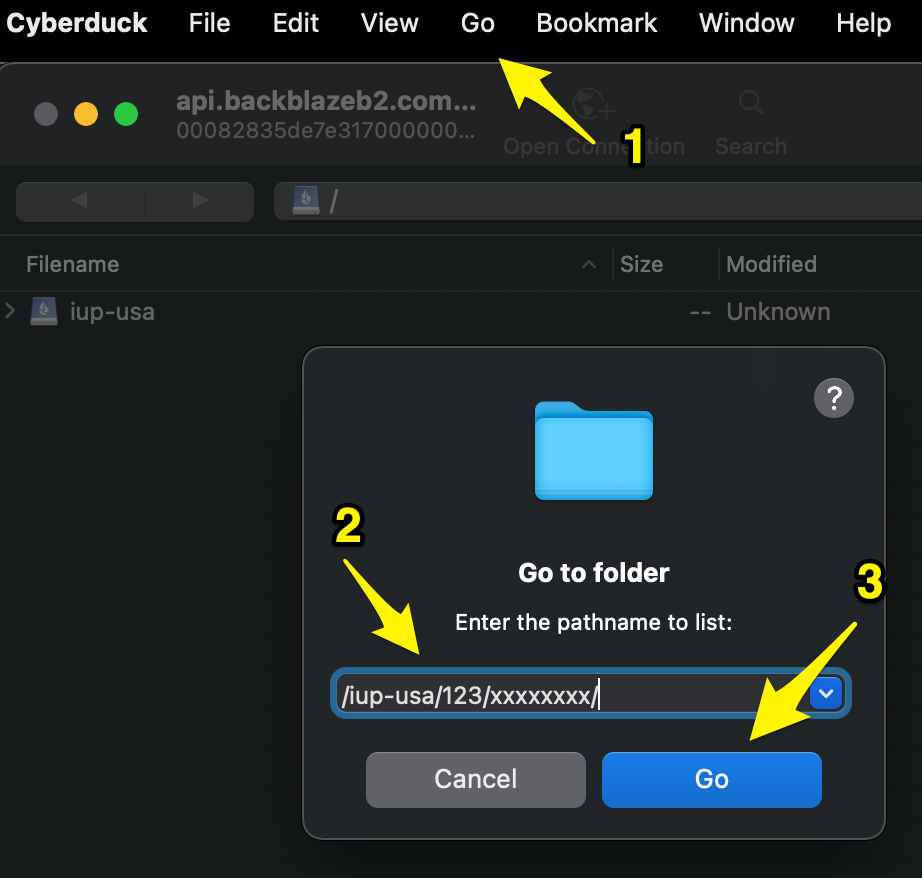Select the iup-usa bucket icon

pos(44,311)
